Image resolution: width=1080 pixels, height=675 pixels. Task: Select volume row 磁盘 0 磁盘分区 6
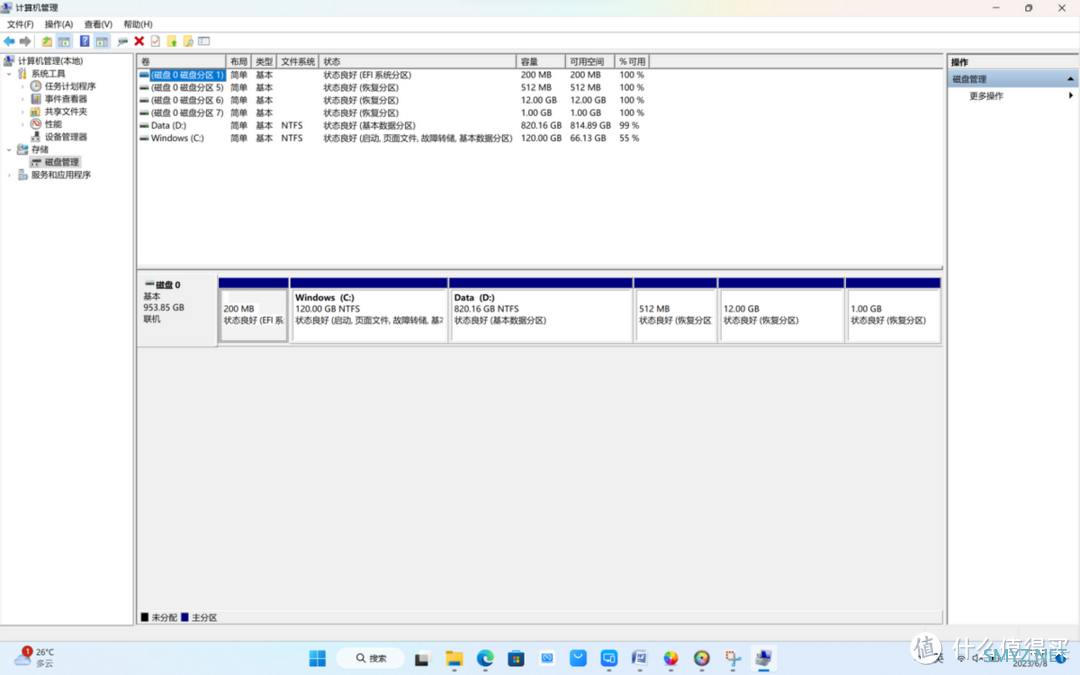tap(392, 100)
